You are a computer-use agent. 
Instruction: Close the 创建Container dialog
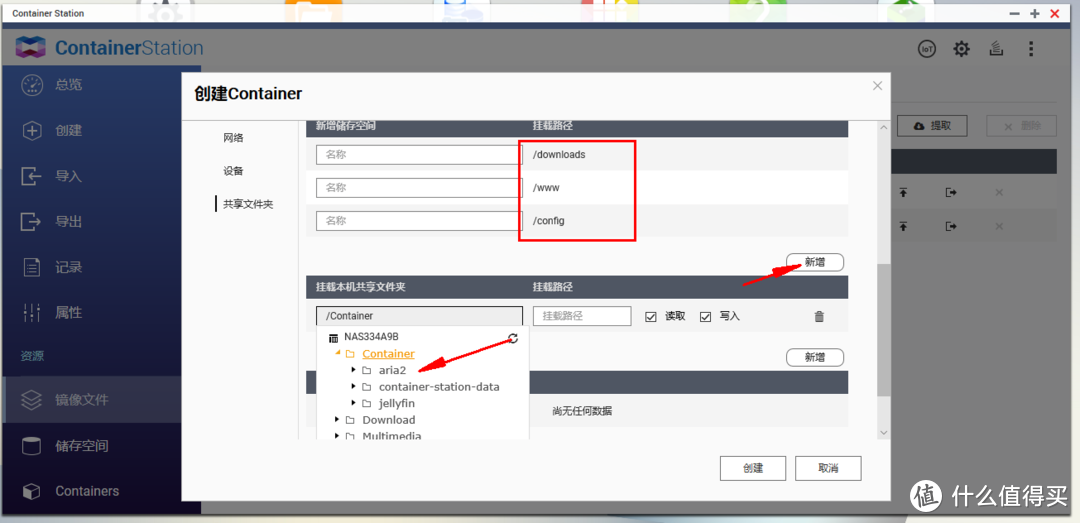coord(877,86)
